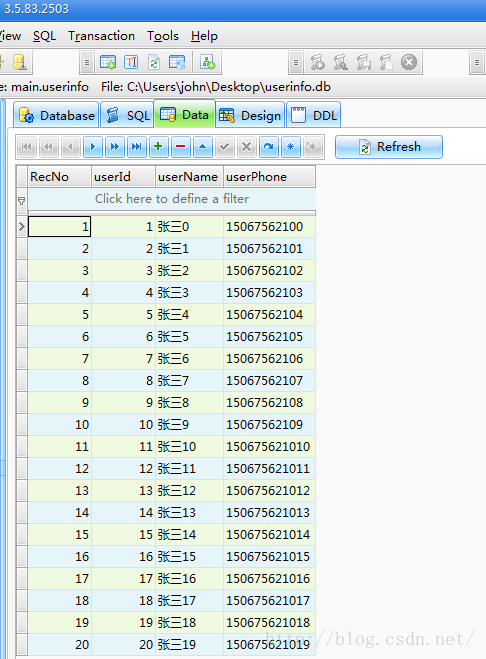
Task: Select RecNo cell 14
Action: pyautogui.click(x=60, y=513)
